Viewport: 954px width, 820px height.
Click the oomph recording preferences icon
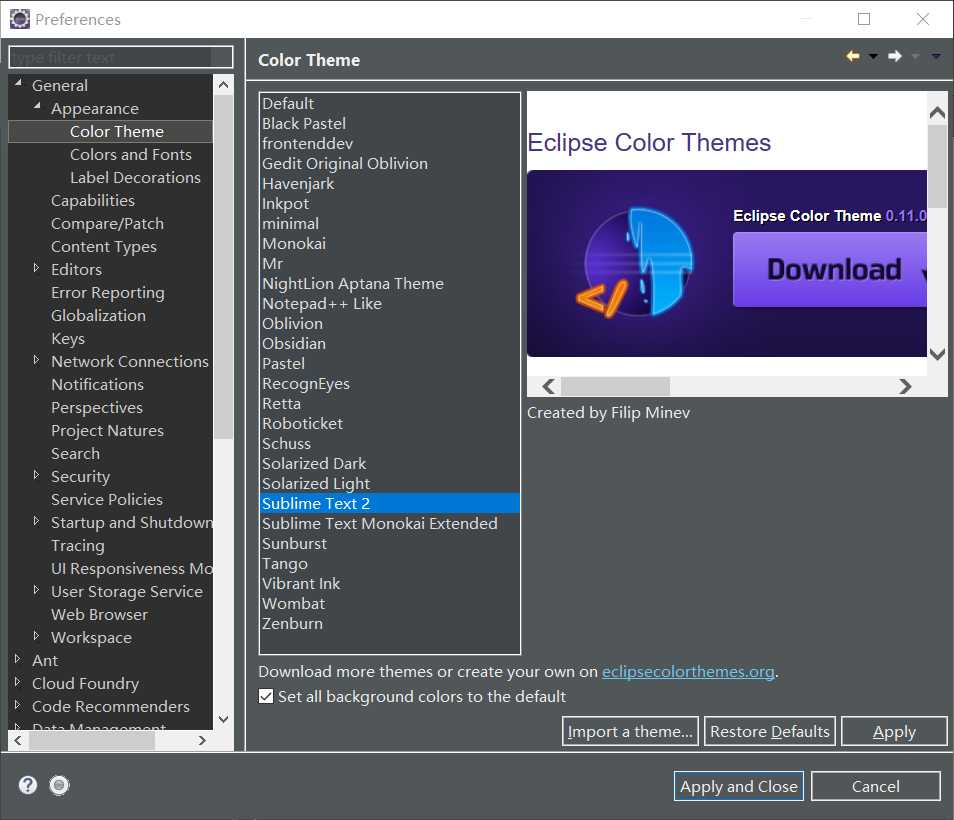coord(59,785)
